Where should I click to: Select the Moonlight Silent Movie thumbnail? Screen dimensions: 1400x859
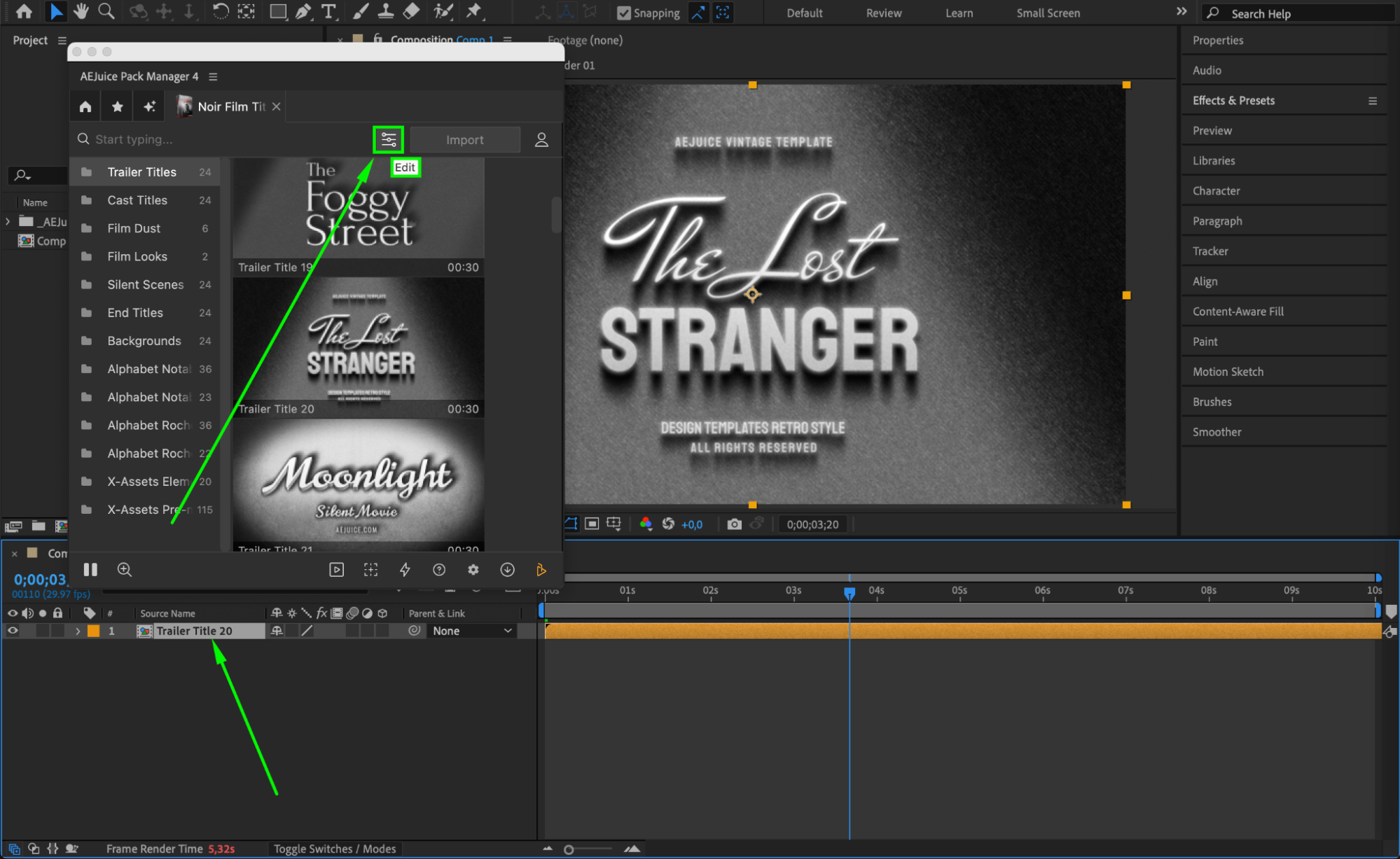[x=358, y=483]
